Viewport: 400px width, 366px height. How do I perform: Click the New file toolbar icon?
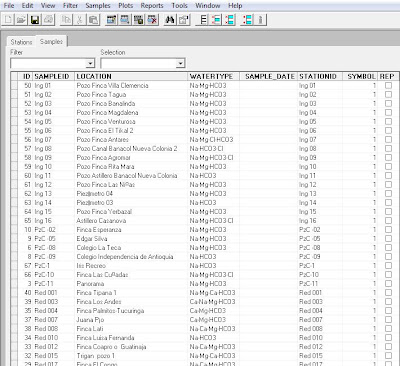click(8, 20)
